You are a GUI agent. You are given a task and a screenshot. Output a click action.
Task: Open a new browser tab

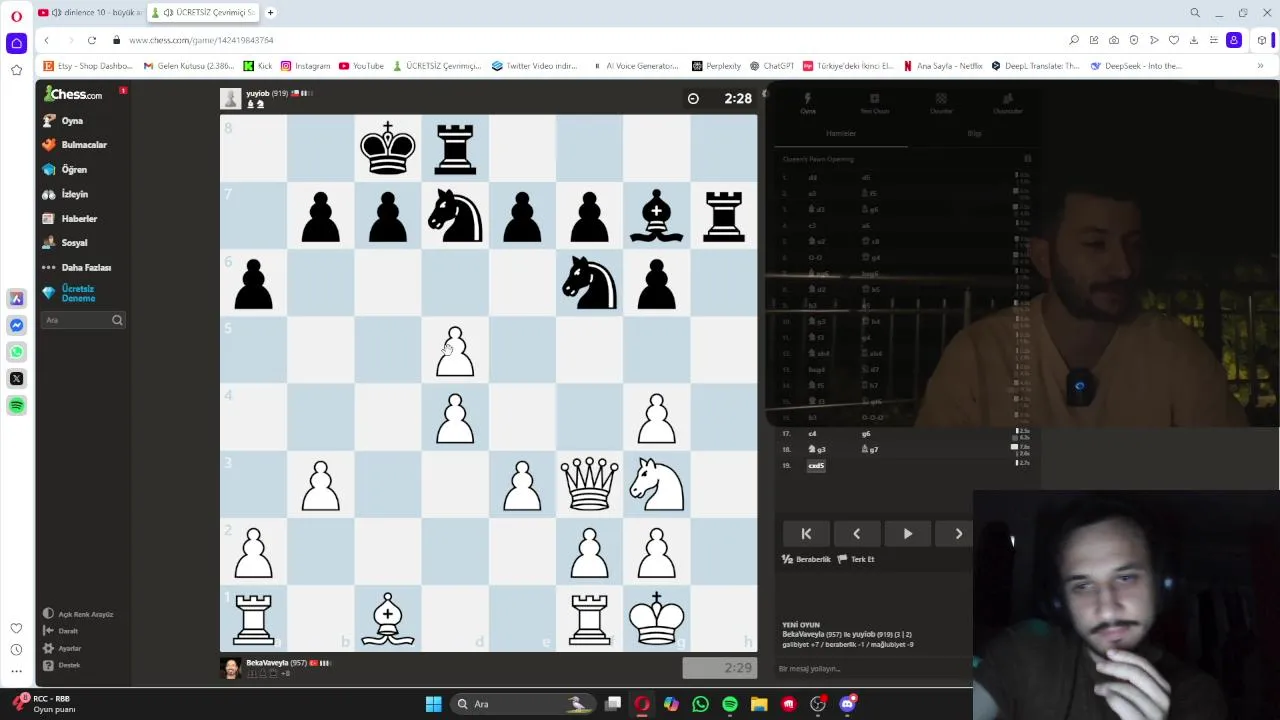[x=270, y=12]
